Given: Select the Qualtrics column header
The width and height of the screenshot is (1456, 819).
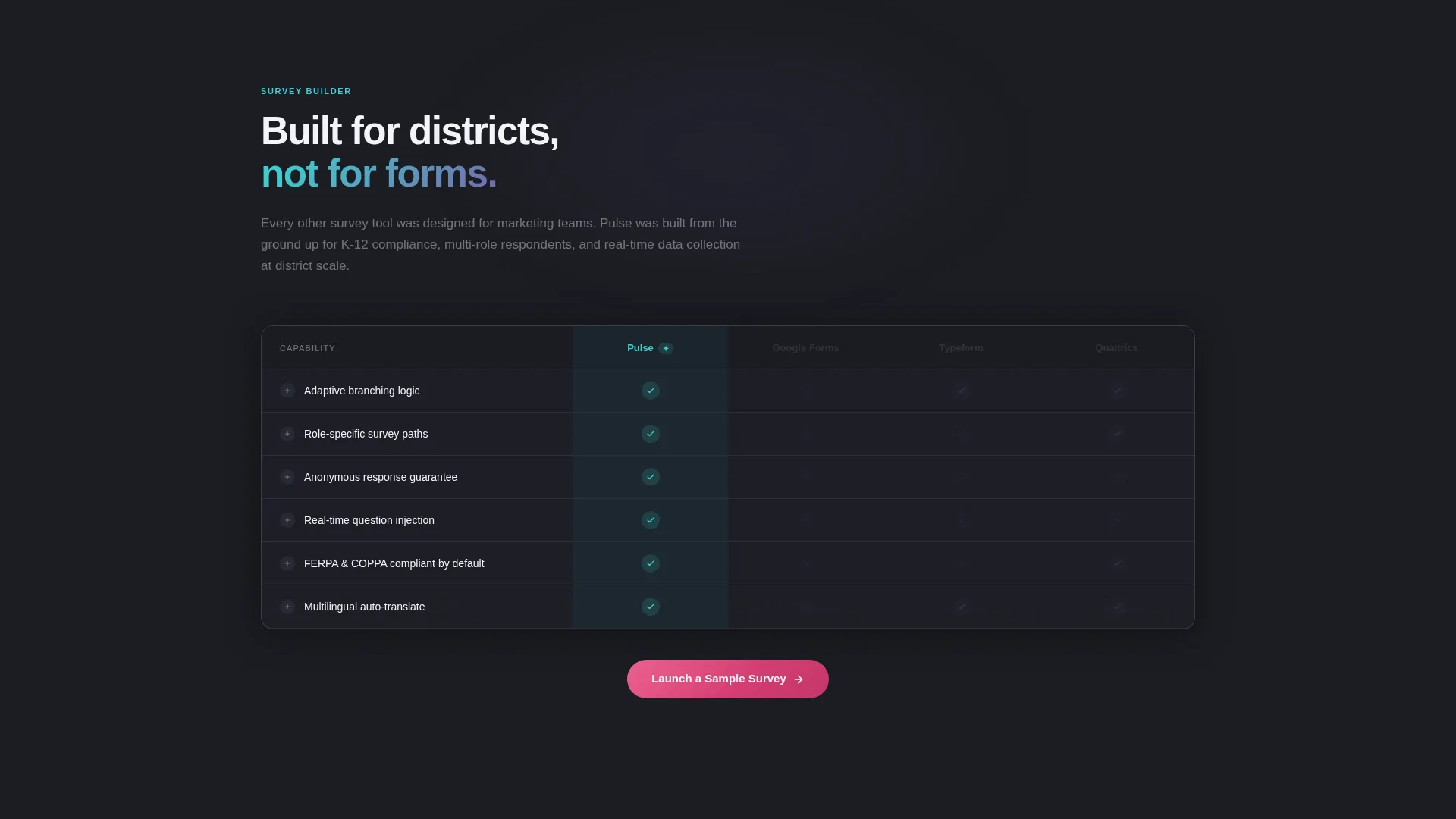Looking at the screenshot, I should pos(1116,348).
